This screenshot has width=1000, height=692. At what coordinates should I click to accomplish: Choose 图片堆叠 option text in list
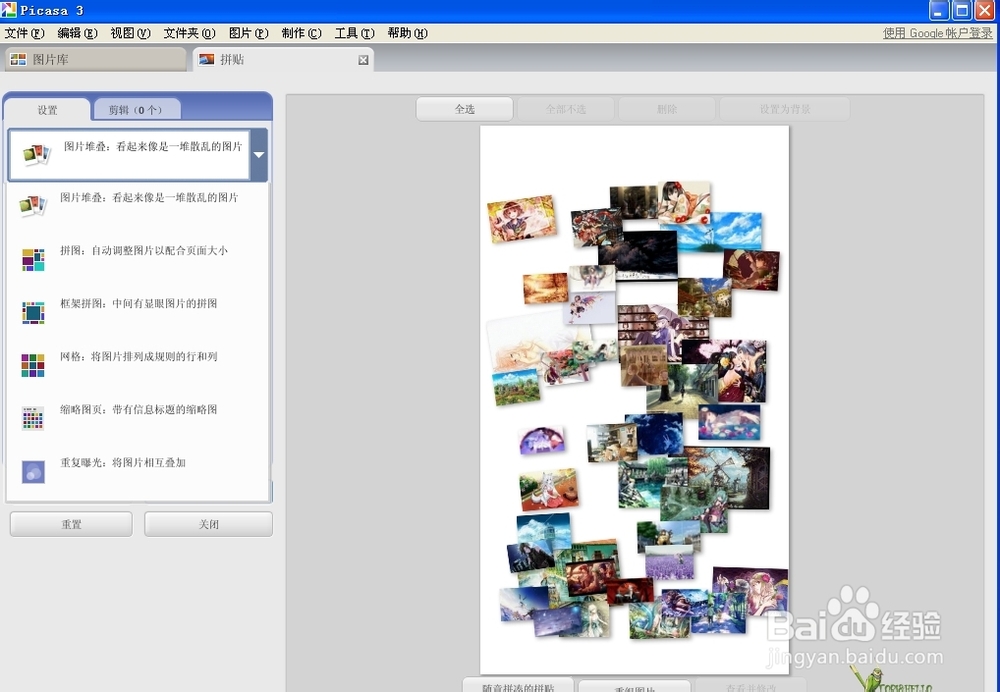coord(149,198)
